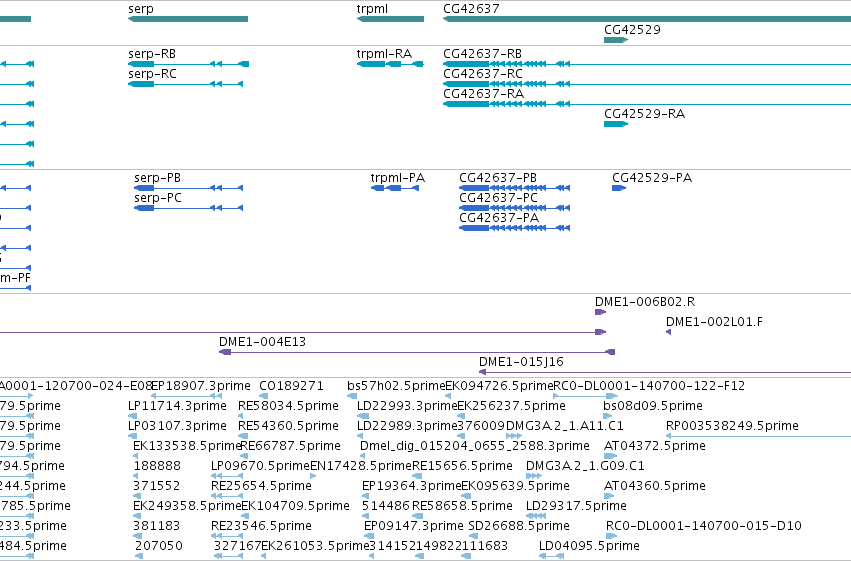Select EST RE15656.5prime
This screenshot has width=851, height=561.
462,466
